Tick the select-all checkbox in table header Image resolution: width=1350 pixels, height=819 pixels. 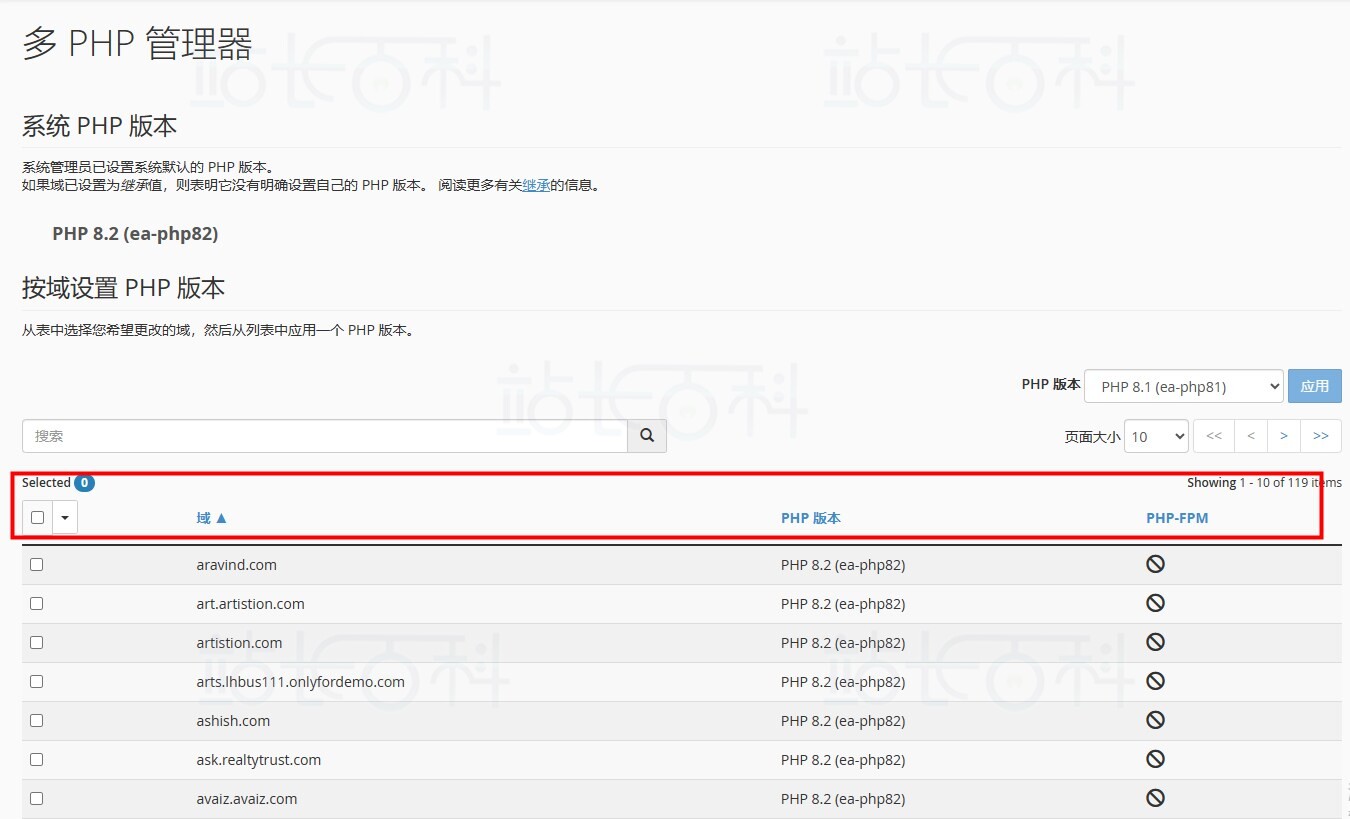[x=37, y=517]
